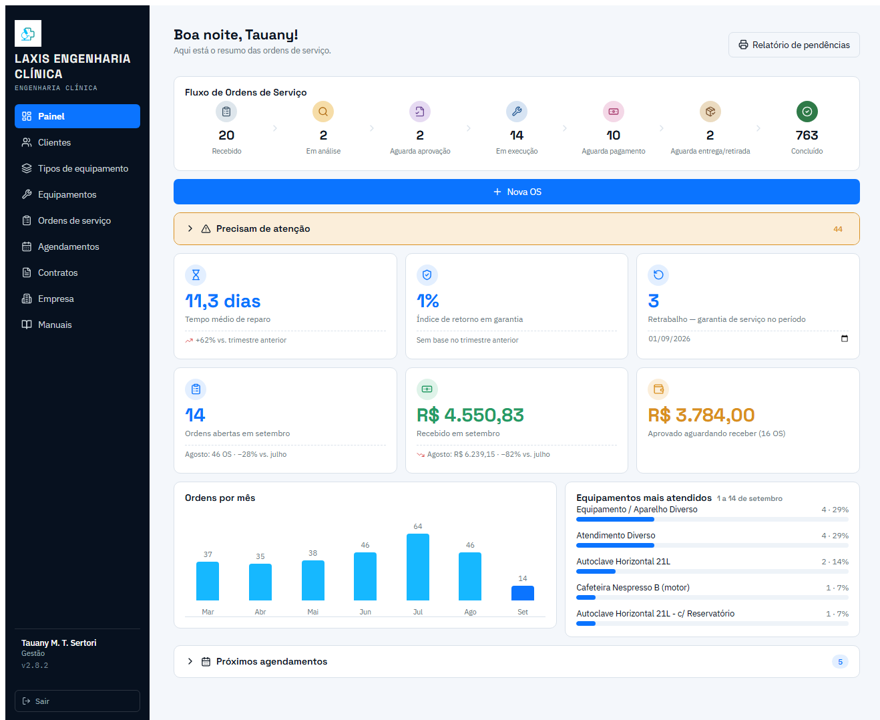This screenshot has width=880, height=720.
Task: Click the Relatório de pendências button
Action: coord(794,45)
